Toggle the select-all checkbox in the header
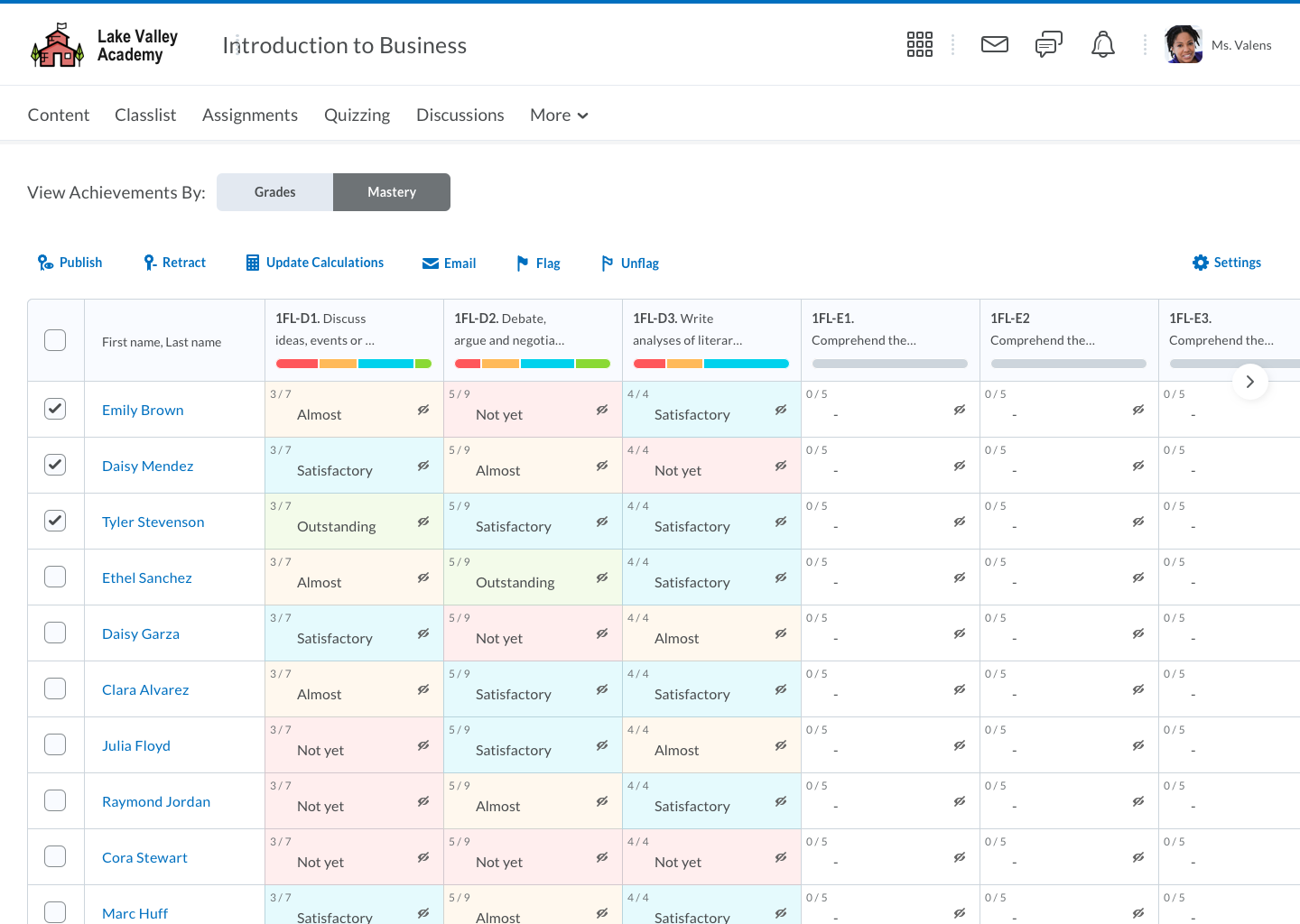The height and width of the screenshot is (924, 1300). coord(55,340)
